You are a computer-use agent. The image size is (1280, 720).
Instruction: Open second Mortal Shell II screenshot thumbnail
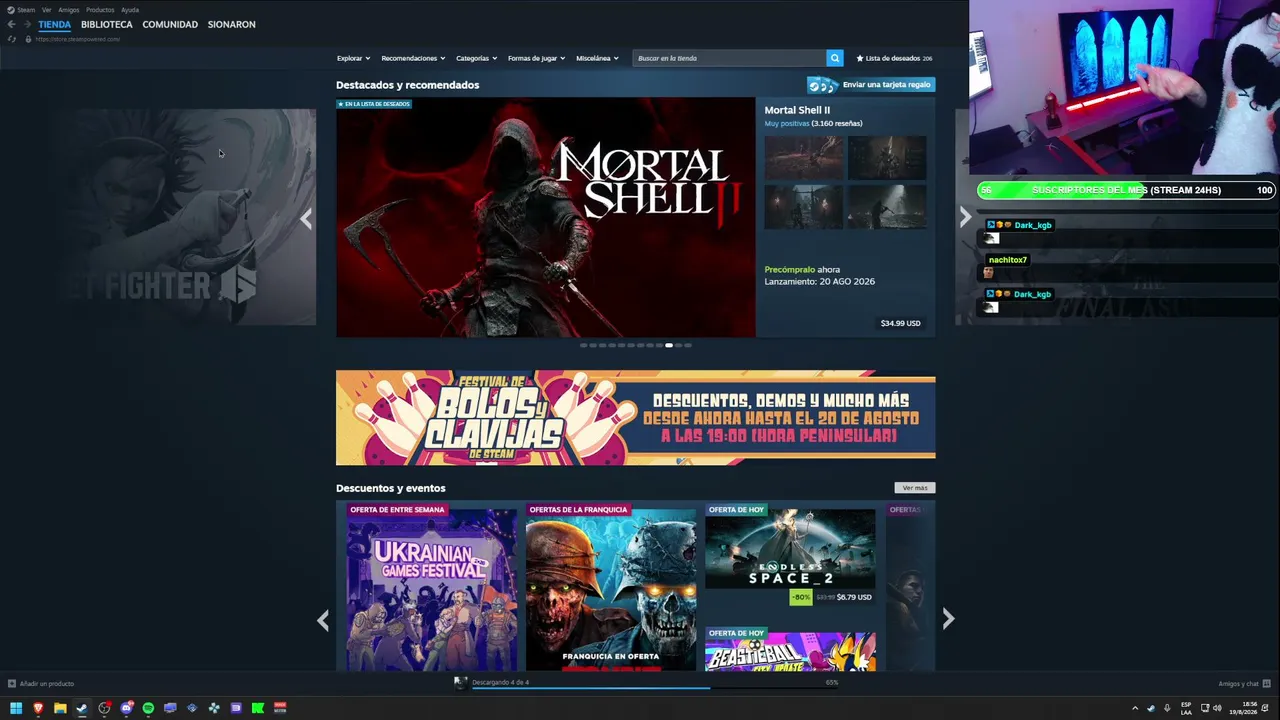point(887,158)
